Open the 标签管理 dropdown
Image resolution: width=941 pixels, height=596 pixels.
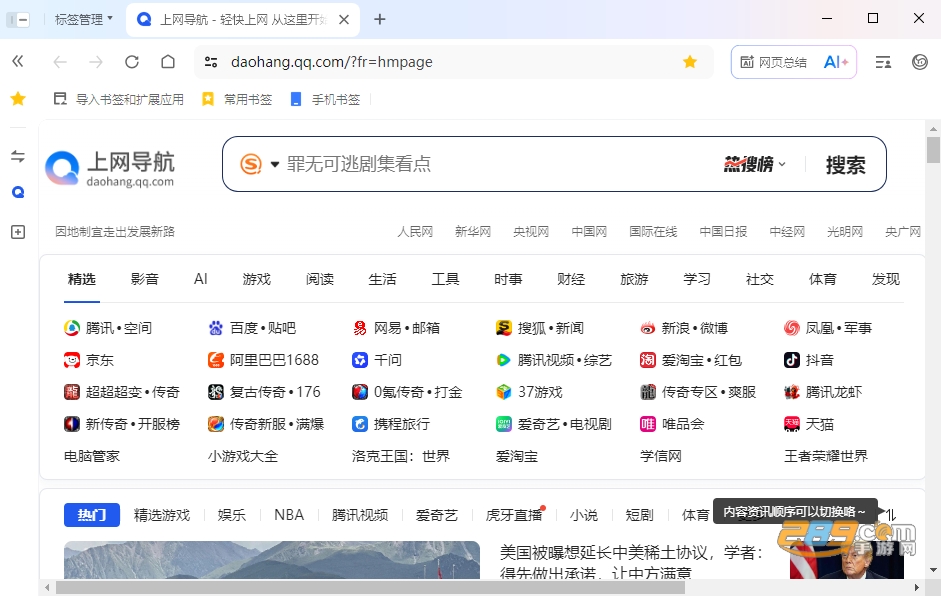[83, 19]
